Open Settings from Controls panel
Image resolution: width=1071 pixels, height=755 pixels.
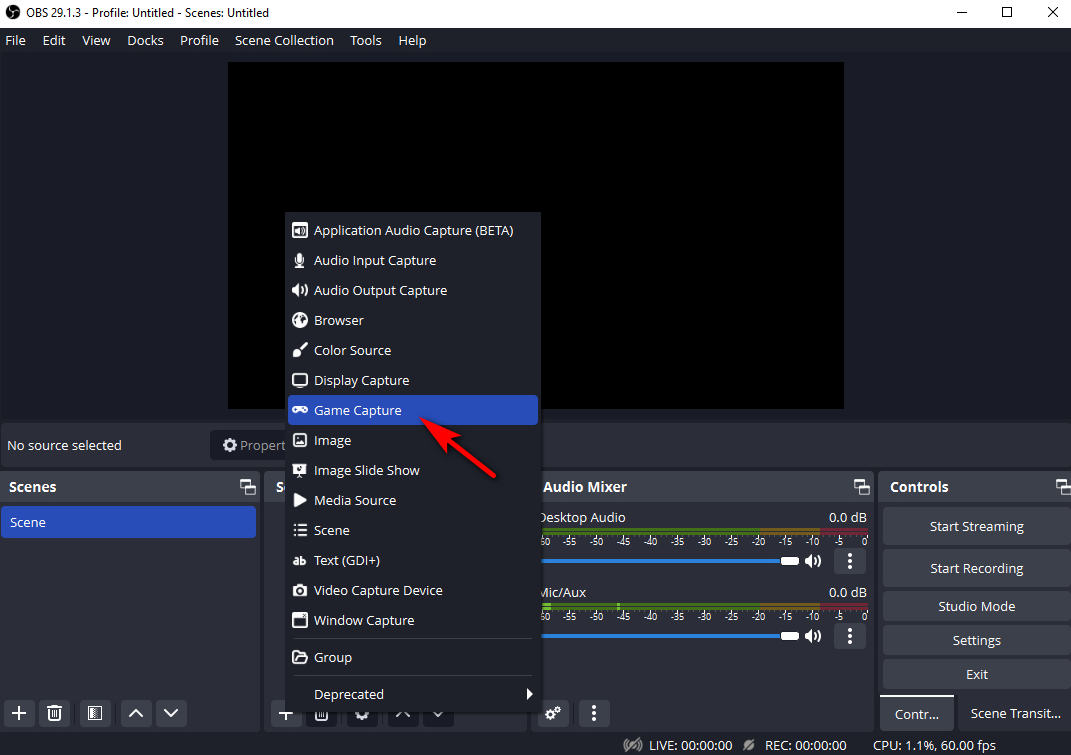coord(977,640)
